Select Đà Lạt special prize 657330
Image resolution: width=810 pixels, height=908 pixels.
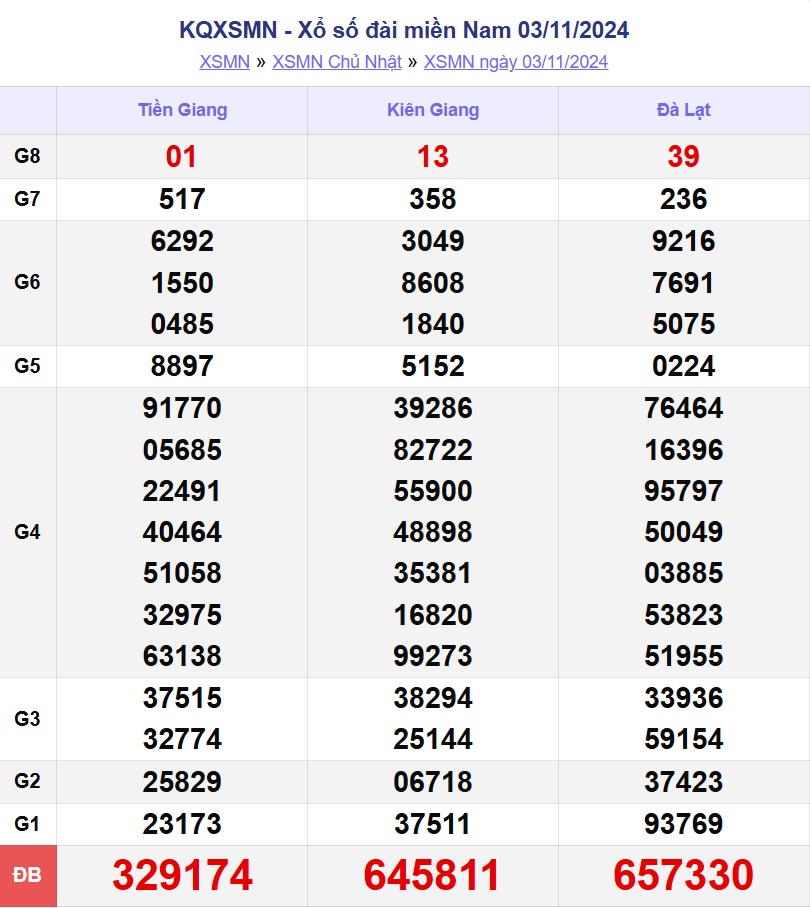pos(684,876)
